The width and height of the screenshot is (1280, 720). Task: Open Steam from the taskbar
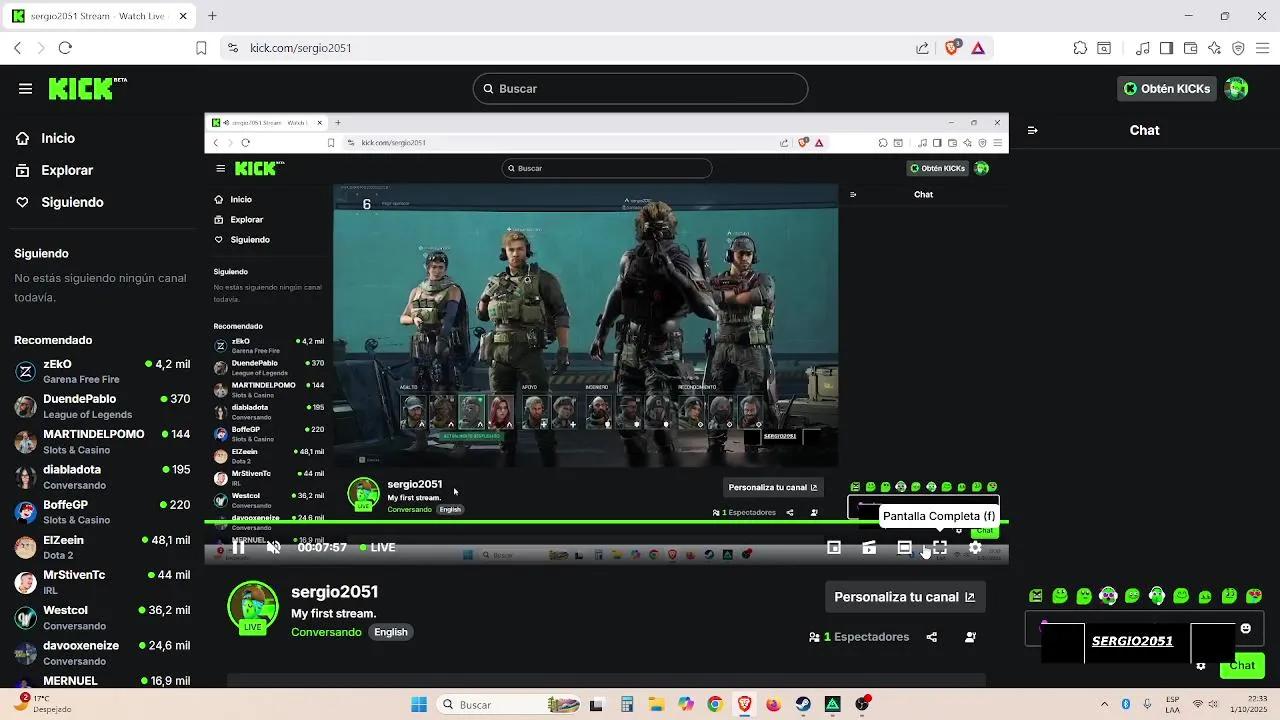point(803,704)
